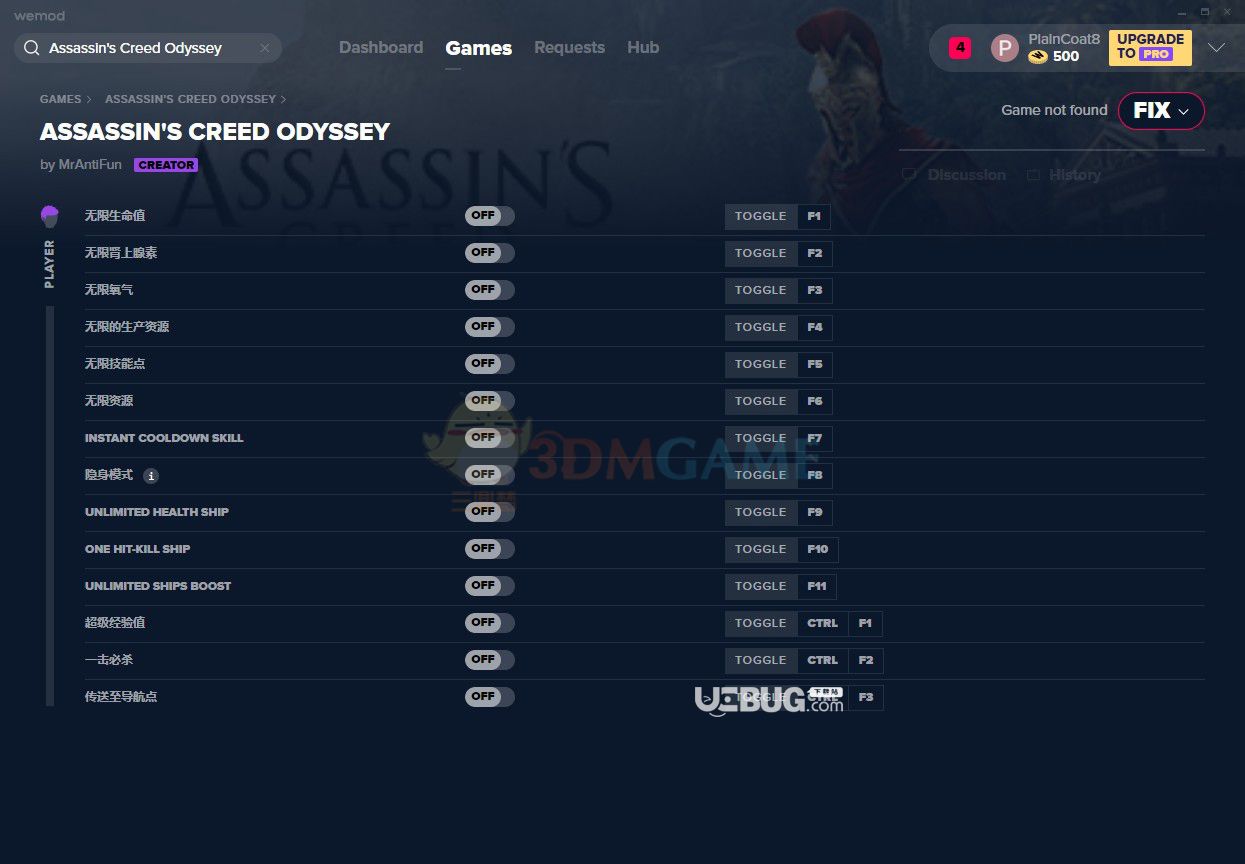This screenshot has width=1245, height=864.
Task: Enable 一击必杀 switch
Action: 489,660
